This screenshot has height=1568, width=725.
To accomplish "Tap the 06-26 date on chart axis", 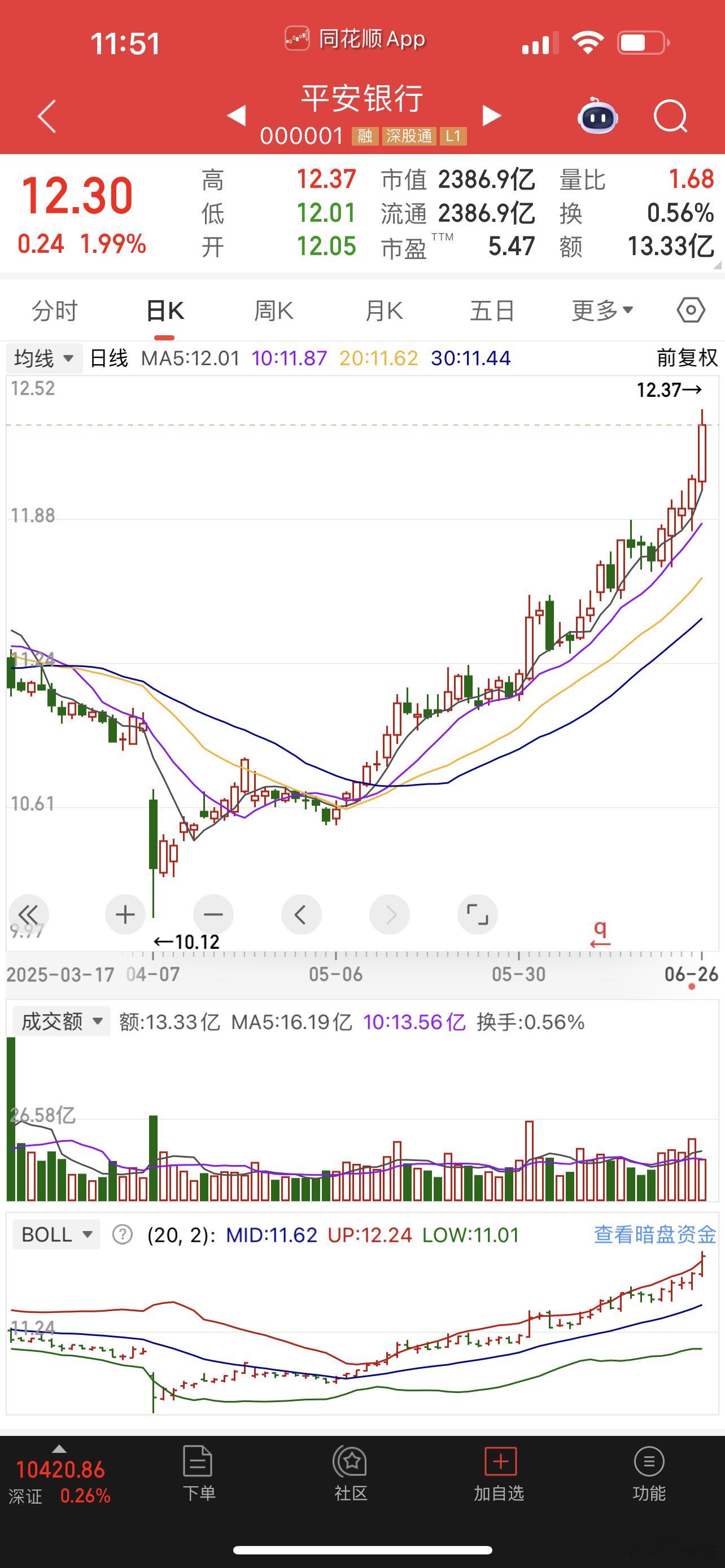I will coord(692,974).
